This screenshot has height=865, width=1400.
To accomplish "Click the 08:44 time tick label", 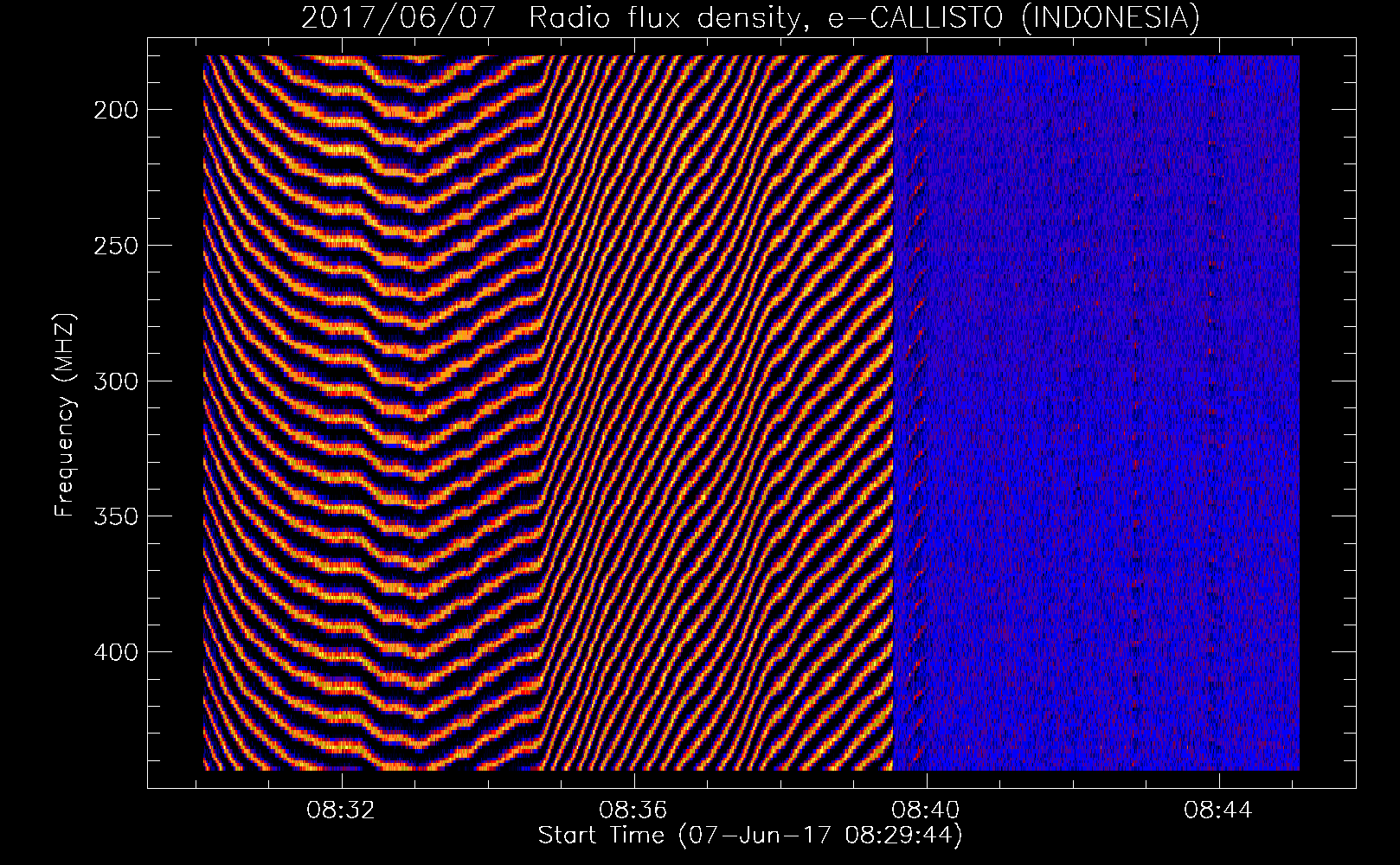I will pyautogui.click(x=1219, y=811).
